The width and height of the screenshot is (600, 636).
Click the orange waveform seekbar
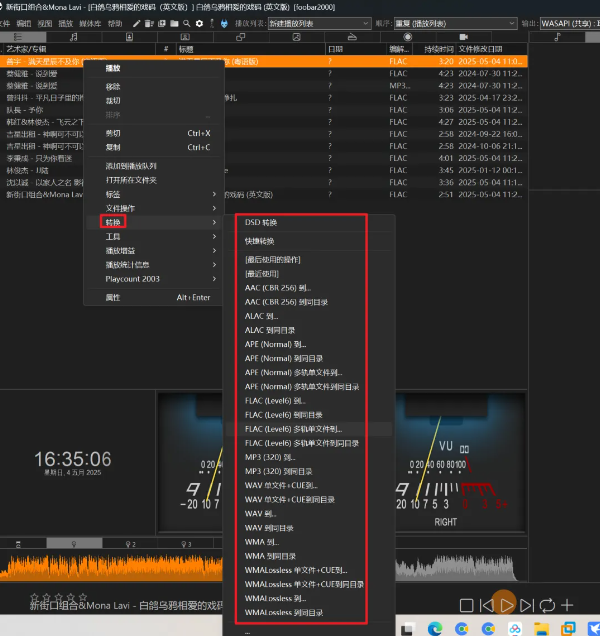pyautogui.click(x=111, y=565)
